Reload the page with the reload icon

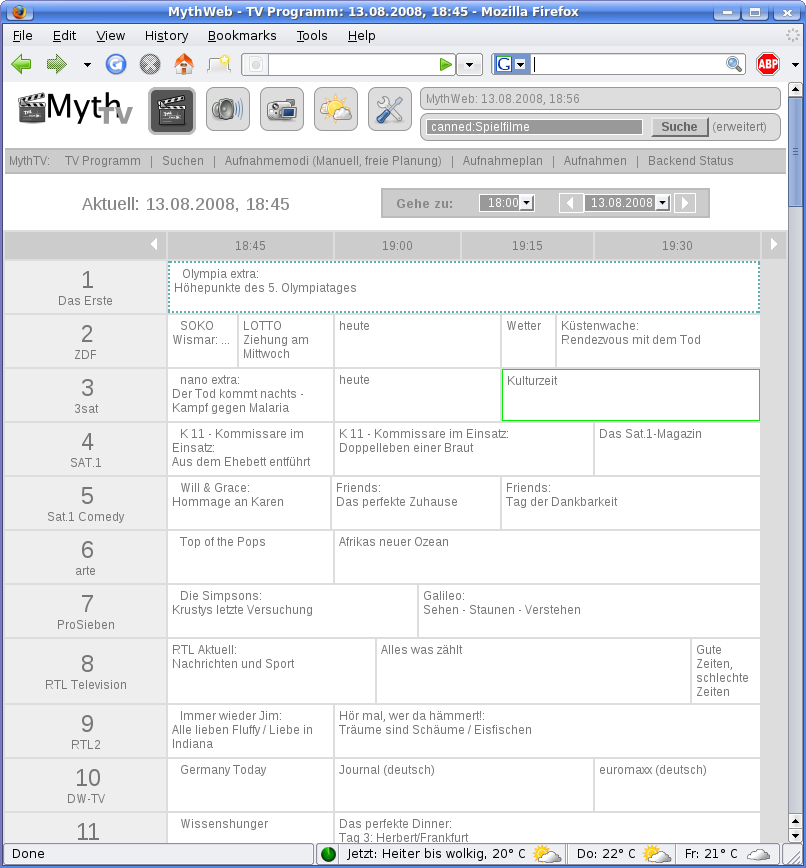tap(116, 65)
